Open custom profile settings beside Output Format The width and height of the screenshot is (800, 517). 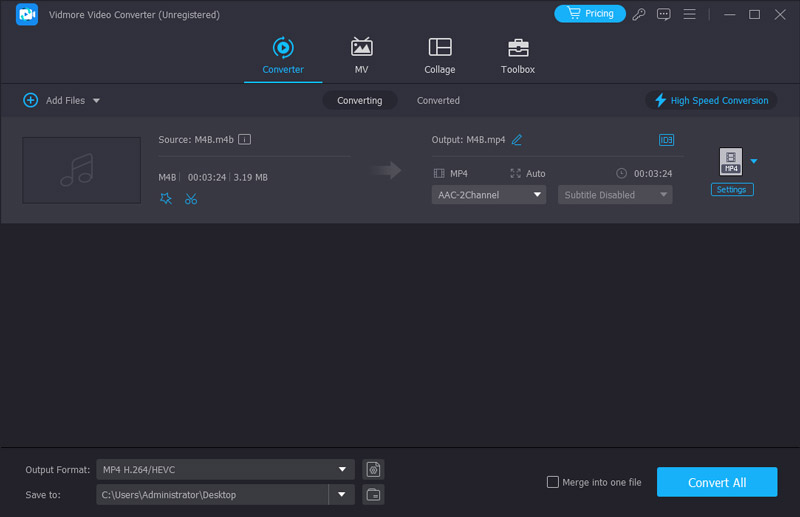pyautogui.click(x=373, y=469)
